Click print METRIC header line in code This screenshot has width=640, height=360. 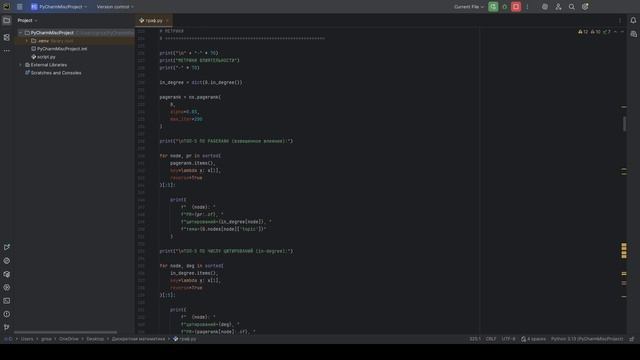tap(200, 60)
